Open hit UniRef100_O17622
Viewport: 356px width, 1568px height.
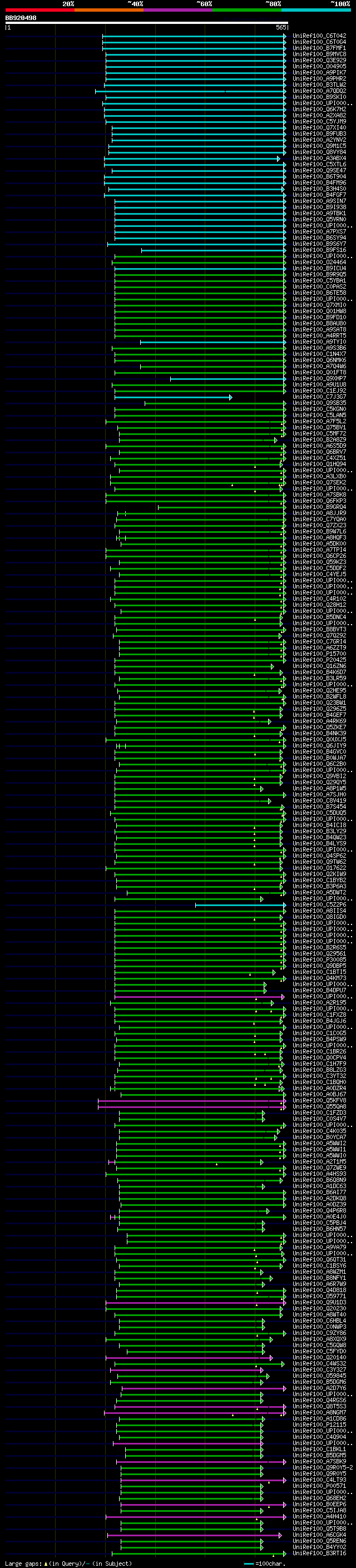pyautogui.click(x=319, y=868)
